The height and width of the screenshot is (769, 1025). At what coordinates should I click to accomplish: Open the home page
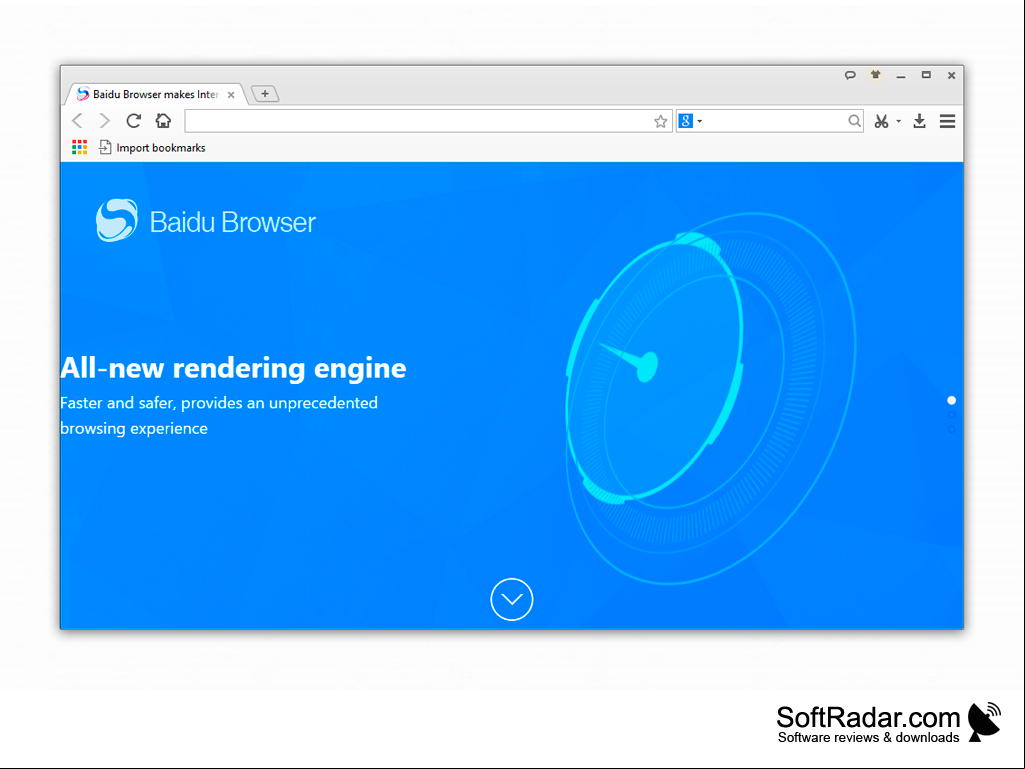[x=163, y=121]
